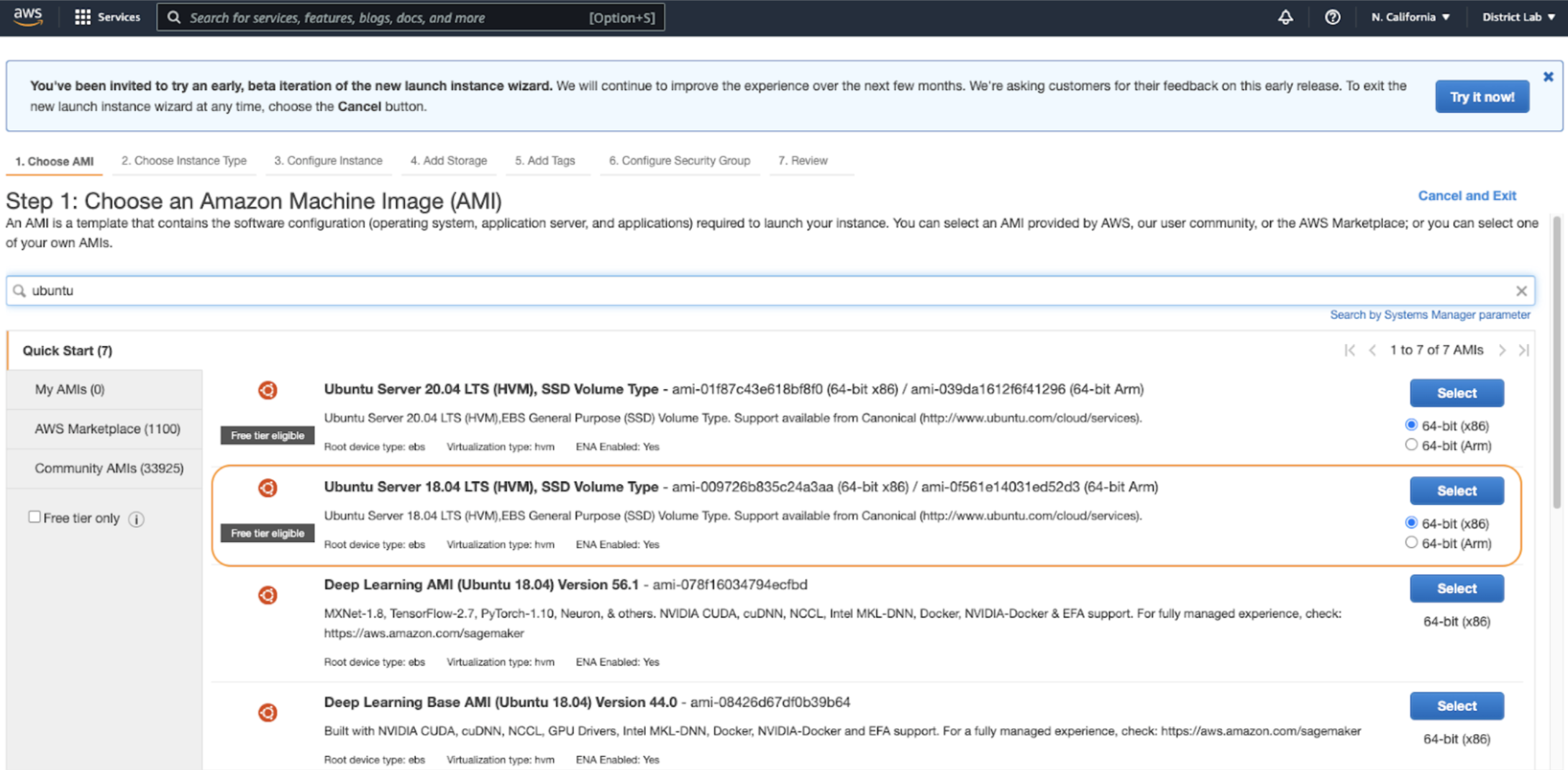Open the 4. Add Storage wizard step
This screenshot has width=1568, height=770.
pos(448,160)
